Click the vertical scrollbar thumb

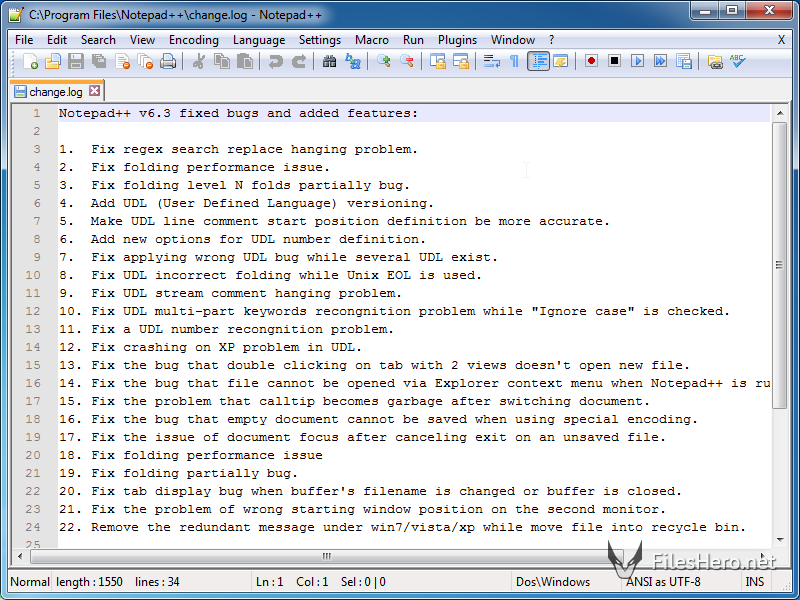point(780,265)
